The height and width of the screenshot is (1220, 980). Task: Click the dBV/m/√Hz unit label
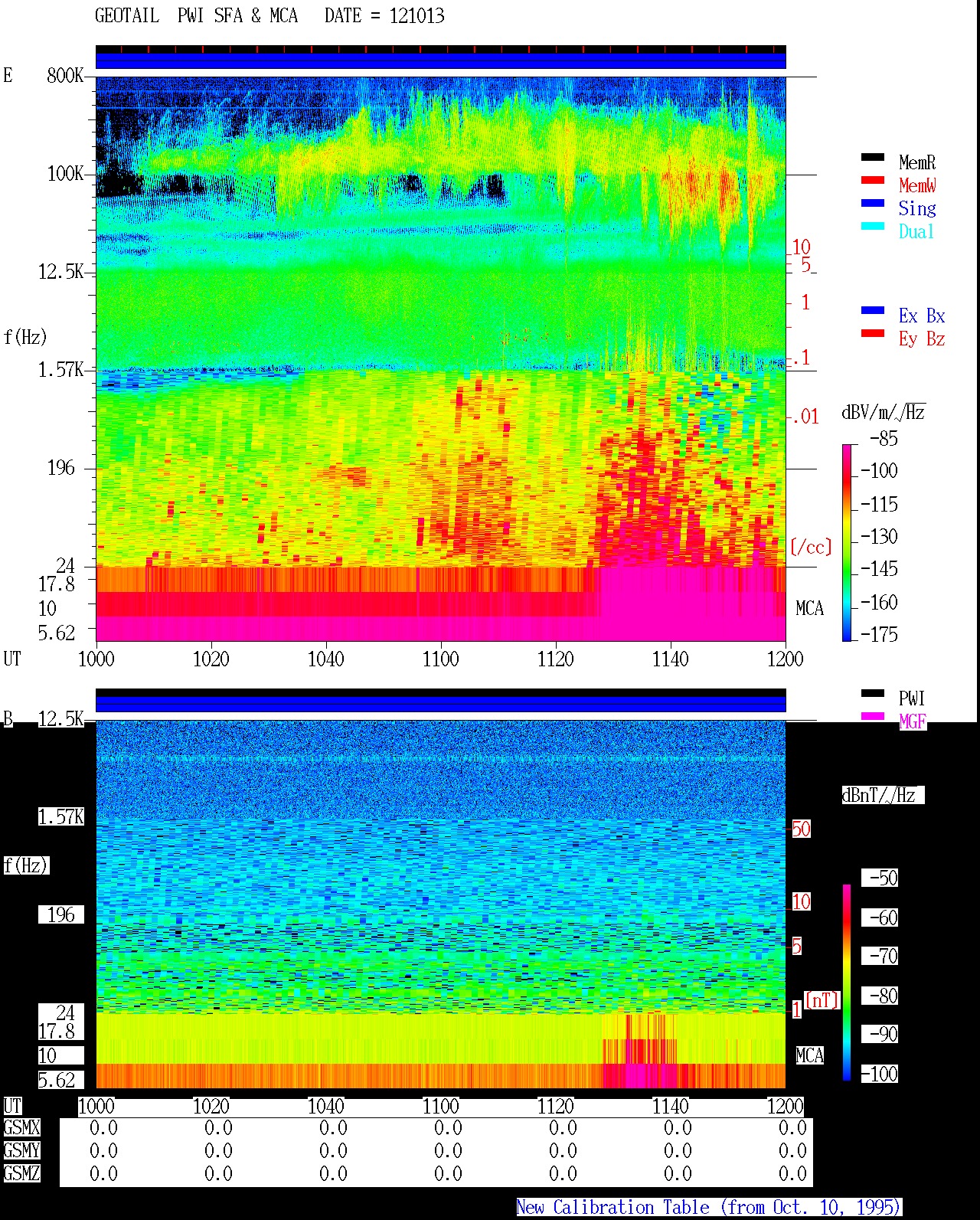click(884, 412)
